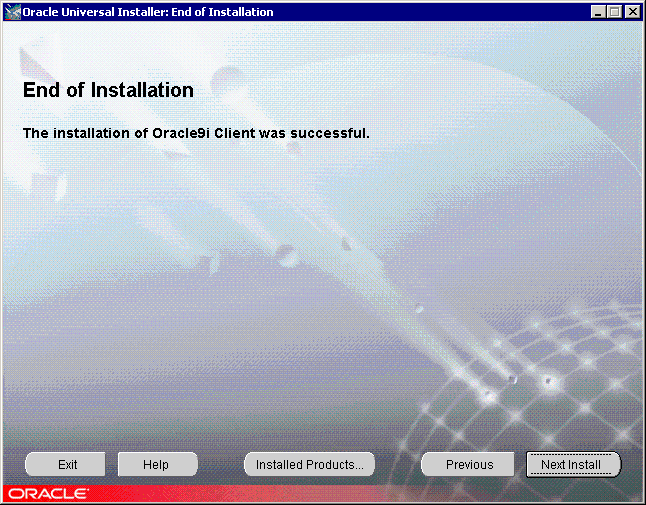Click the Oracle logo in the bottom banner

(x=47, y=494)
